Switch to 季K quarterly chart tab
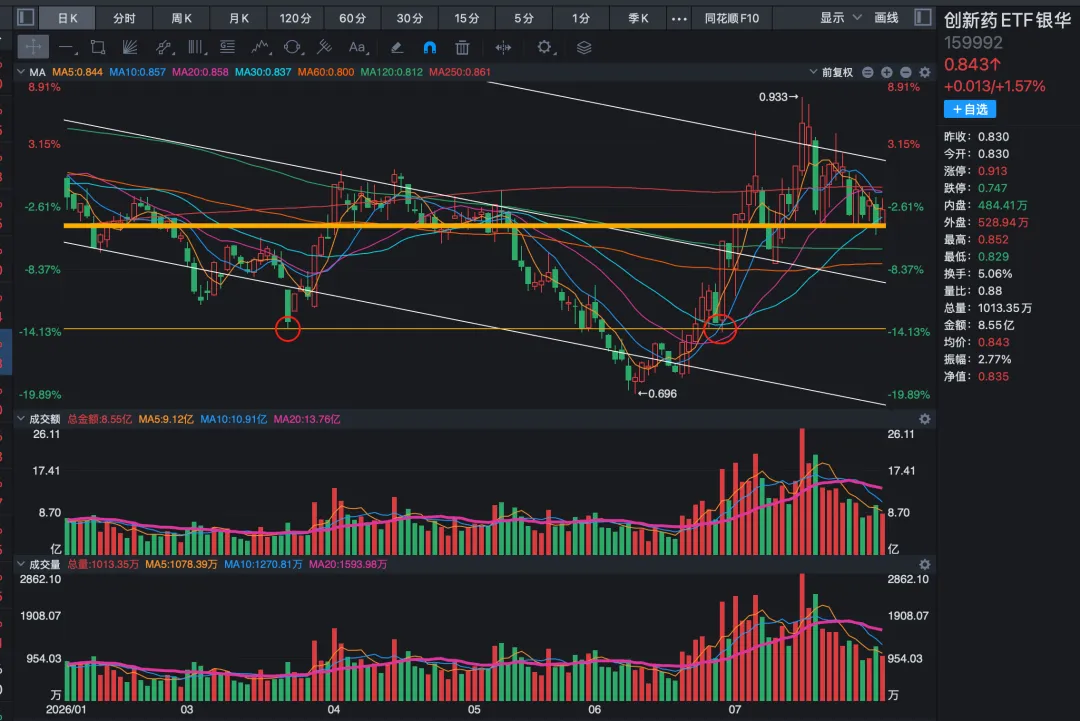 638,19
